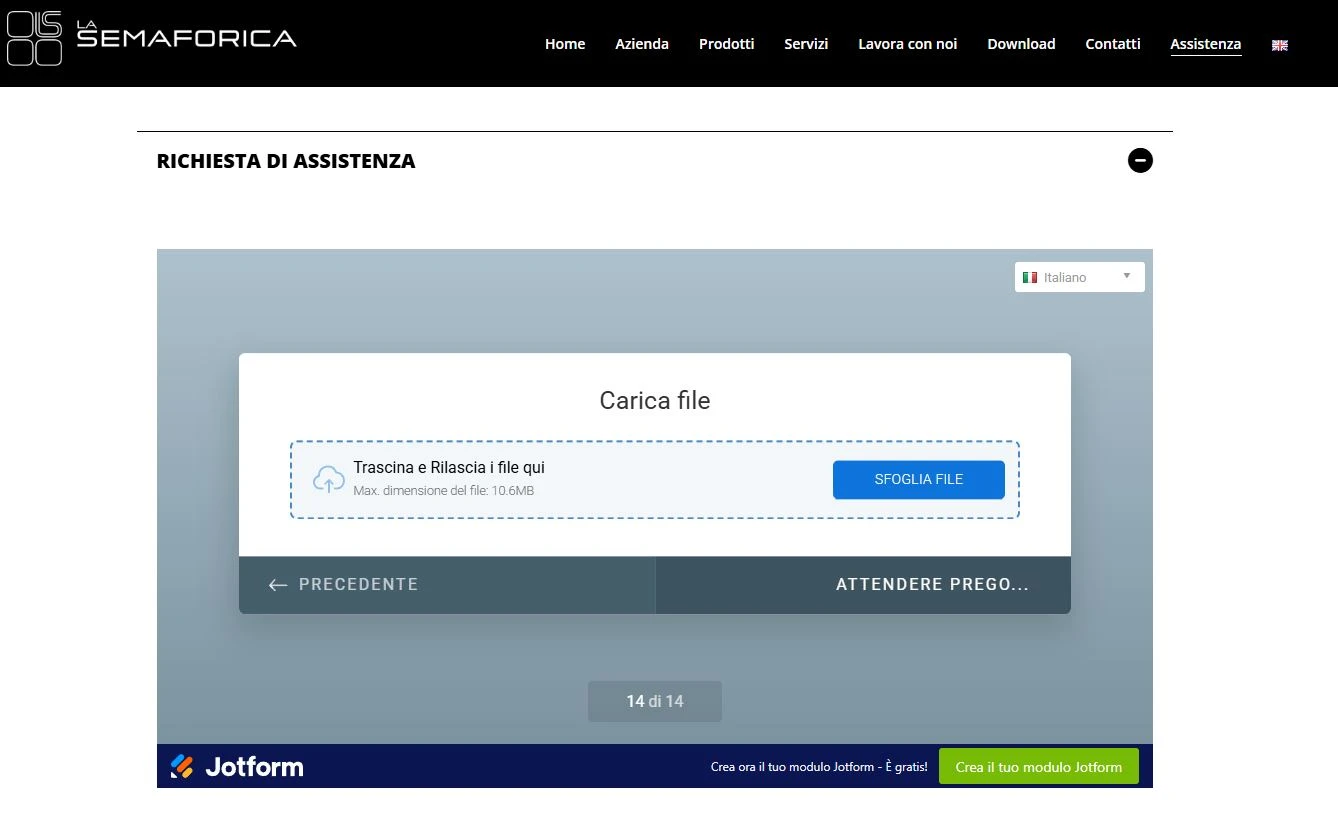This screenshot has height=836, width=1338.
Task: Collapse the RICHIESTA DI ASSISTENZA section
Action: [1140, 160]
